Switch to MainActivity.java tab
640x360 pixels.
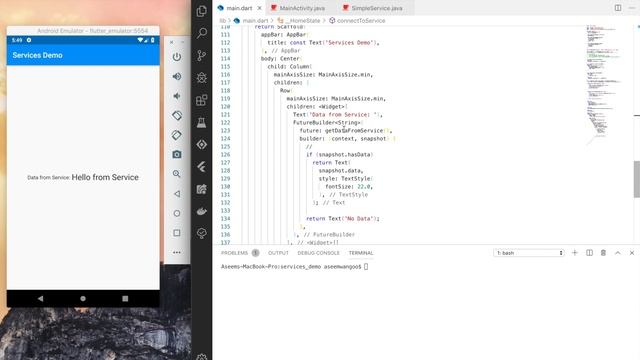pyautogui.click(x=302, y=8)
